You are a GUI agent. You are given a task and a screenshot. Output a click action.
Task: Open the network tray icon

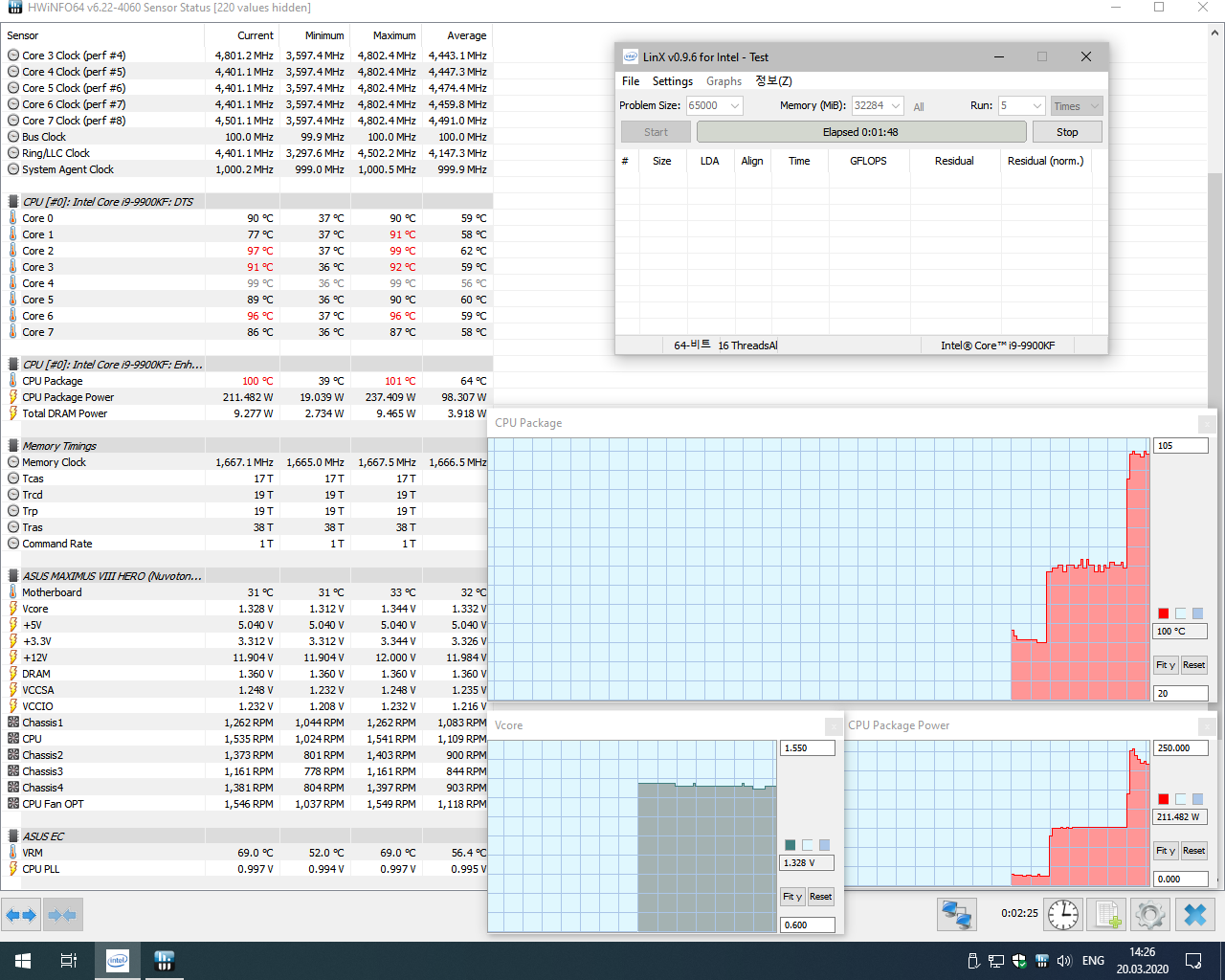(996, 961)
